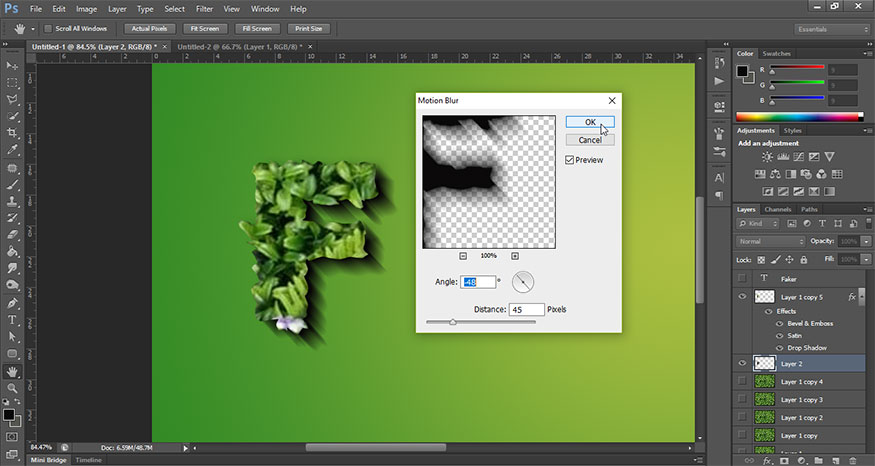Select the Hand tool

tap(13, 371)
